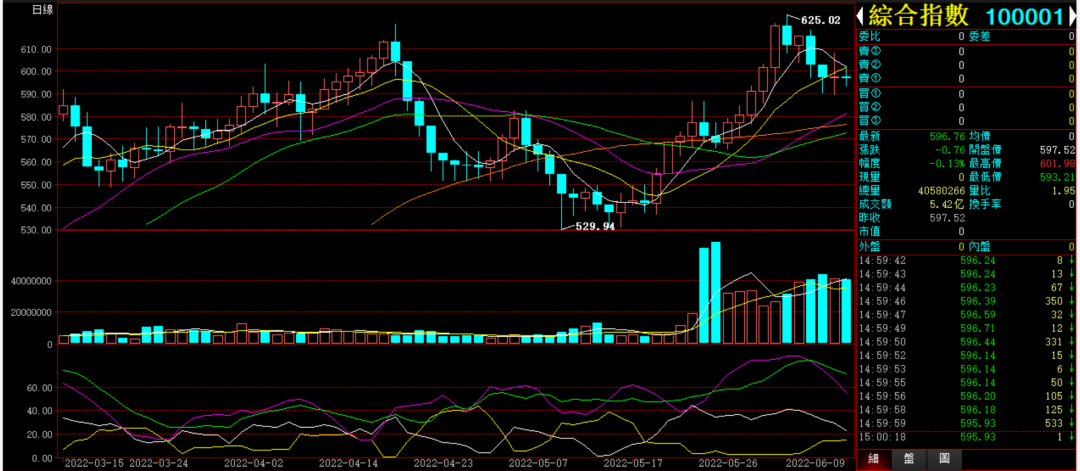
Task: Go to previous stock with left arrow
Action: (x=861, y=17)
